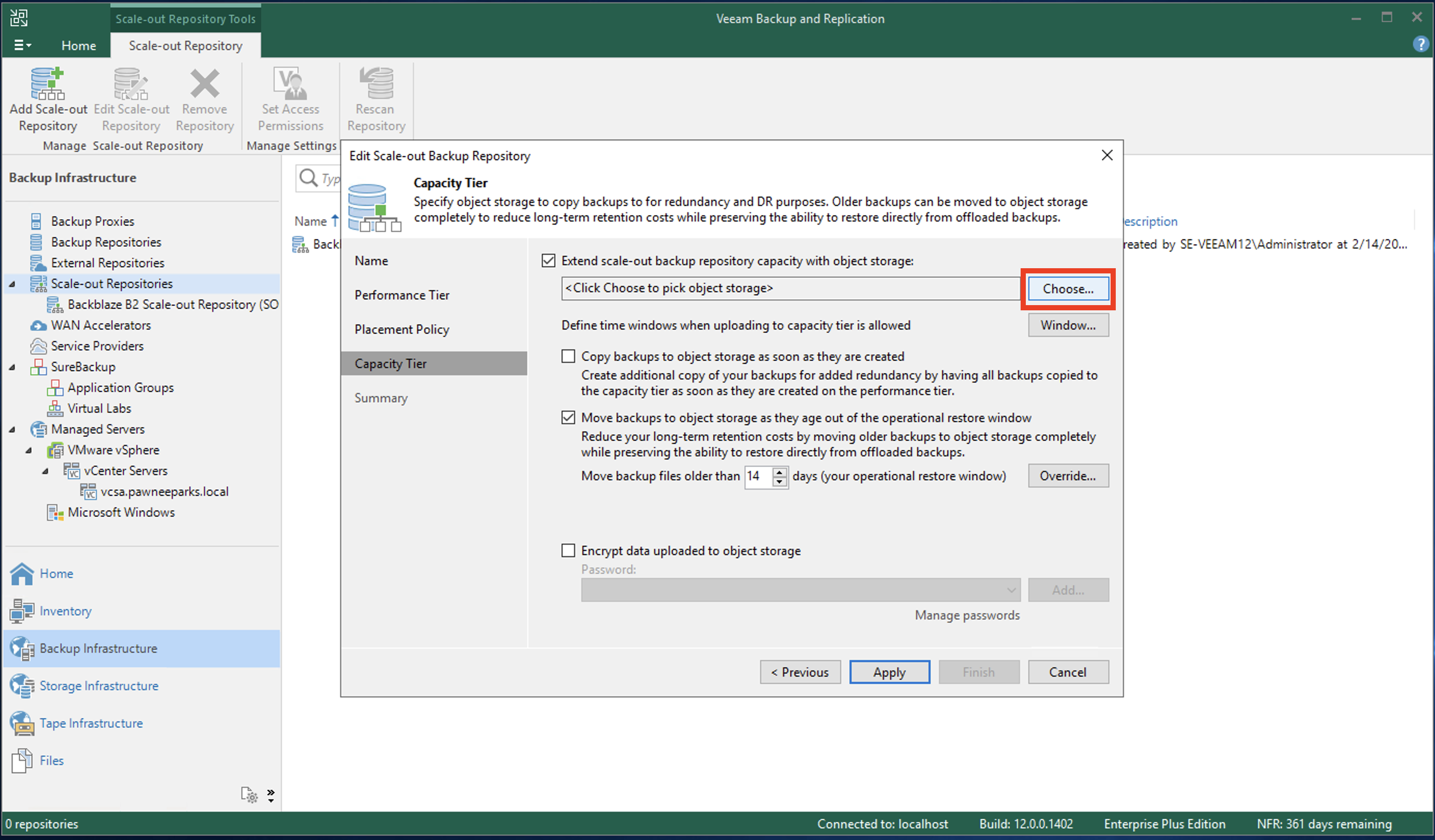
Task: Click the days number input field
Action: [759, 476]
